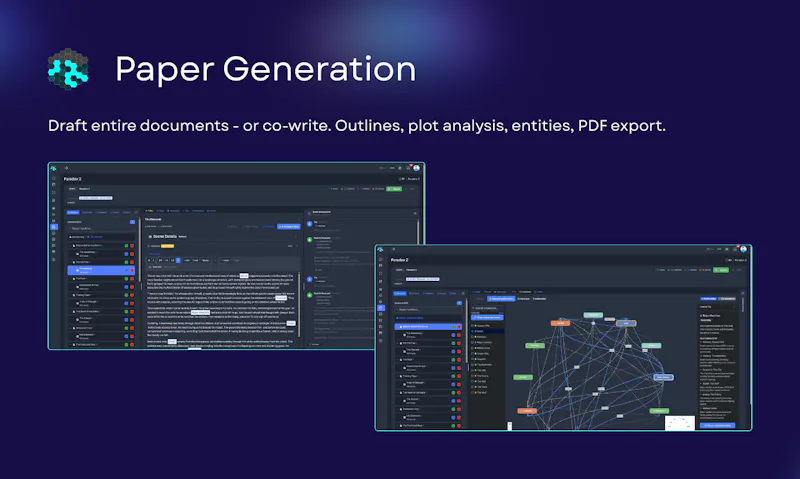Check first entity checkbox in graph filter list
This screenshot has width=800, height=479.
pyautogui.click(x=472, y=325)
